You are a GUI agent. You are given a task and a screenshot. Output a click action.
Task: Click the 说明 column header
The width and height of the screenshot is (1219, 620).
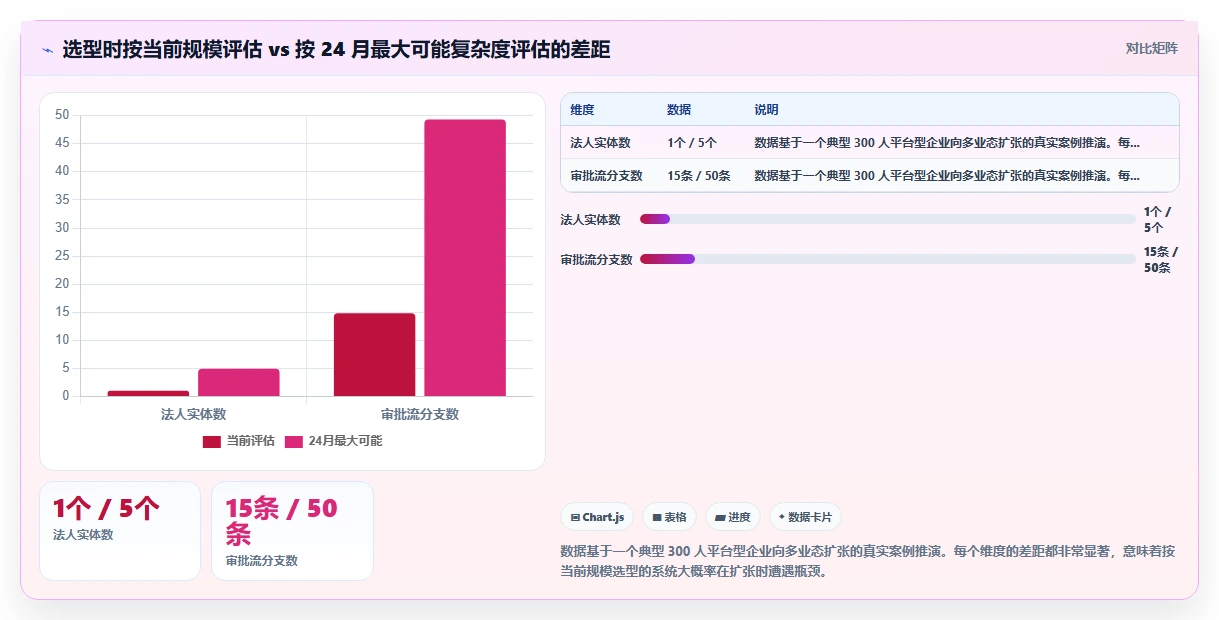(x=767, y=110)
